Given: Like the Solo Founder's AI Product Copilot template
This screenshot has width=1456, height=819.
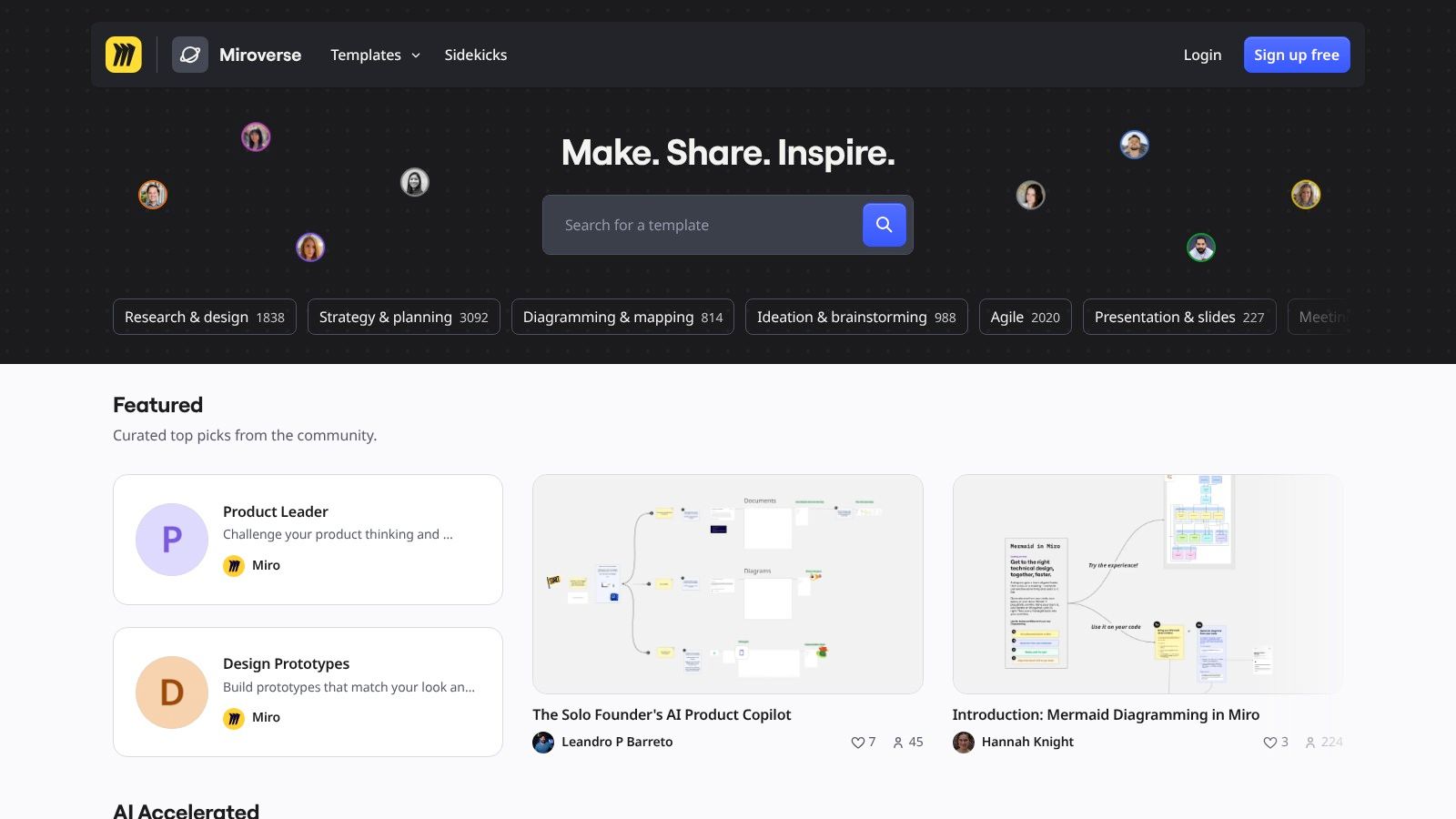Looking at the screenshot, I should [x=857, y=743].
